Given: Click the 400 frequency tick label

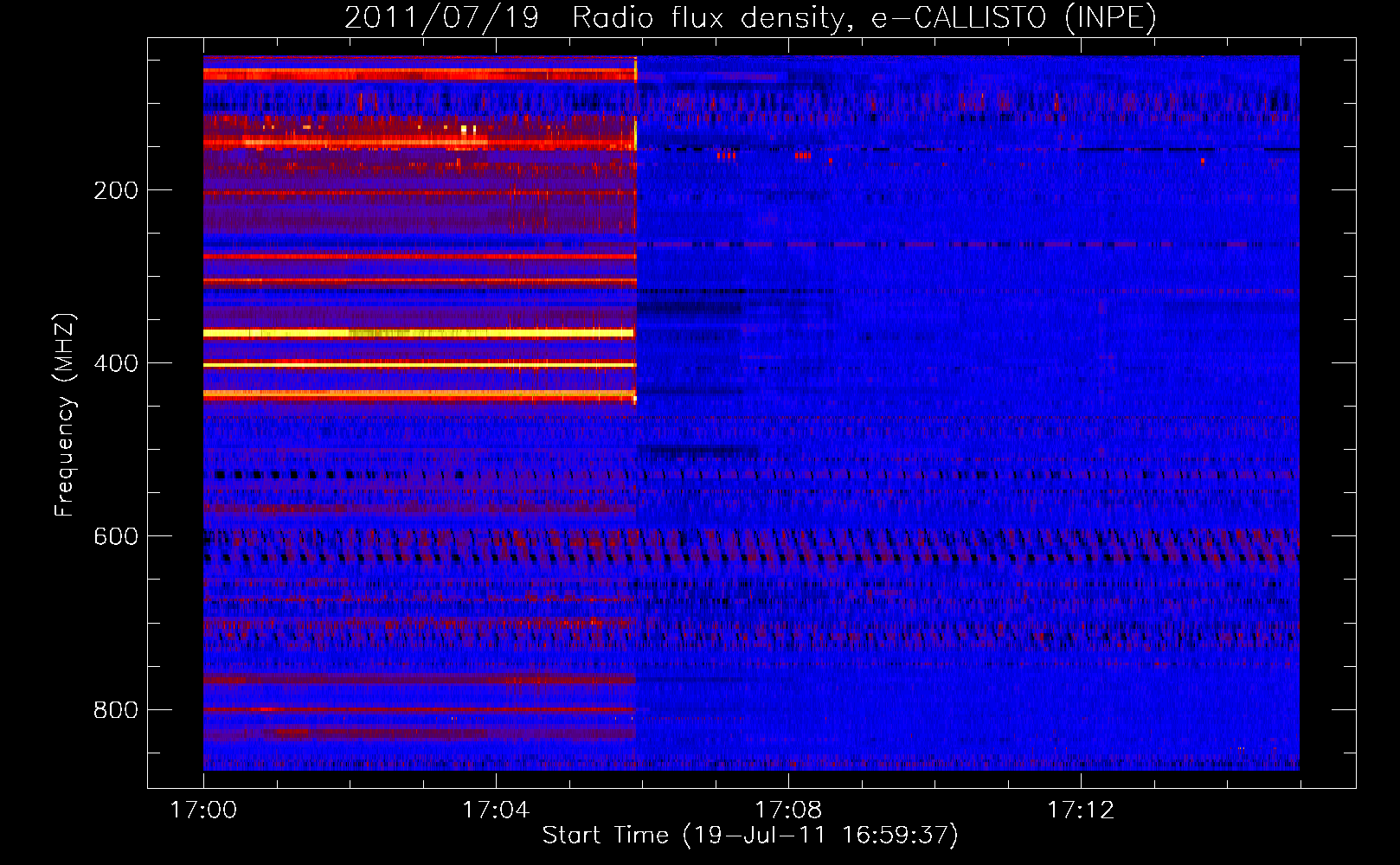Looking at the screenshot, I should click(x=116, y=363).
